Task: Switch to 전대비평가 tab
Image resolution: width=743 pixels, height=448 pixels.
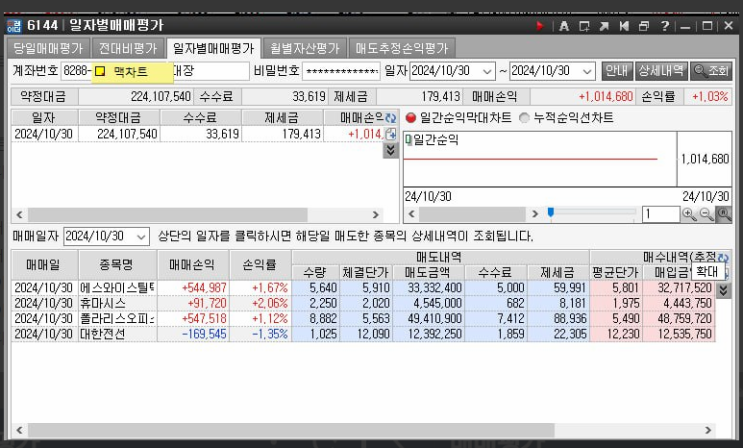Action: 127,48
